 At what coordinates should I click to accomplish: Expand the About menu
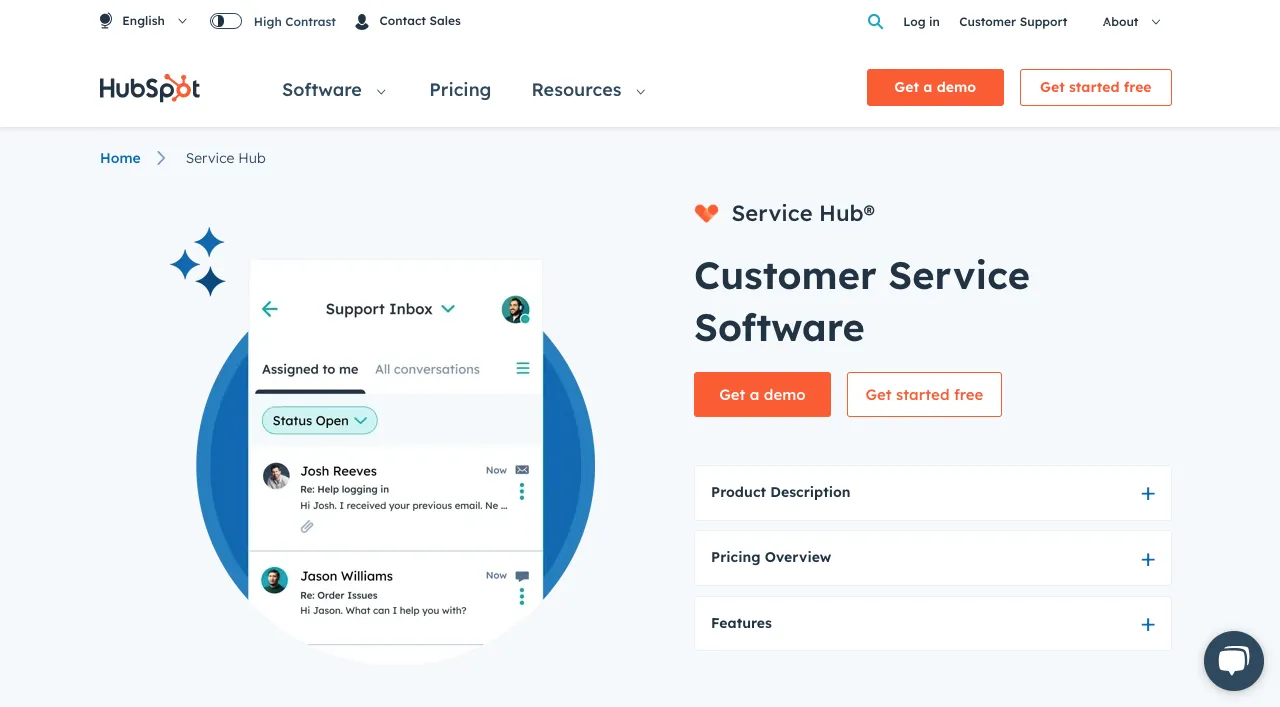(x=1132, y=22)
